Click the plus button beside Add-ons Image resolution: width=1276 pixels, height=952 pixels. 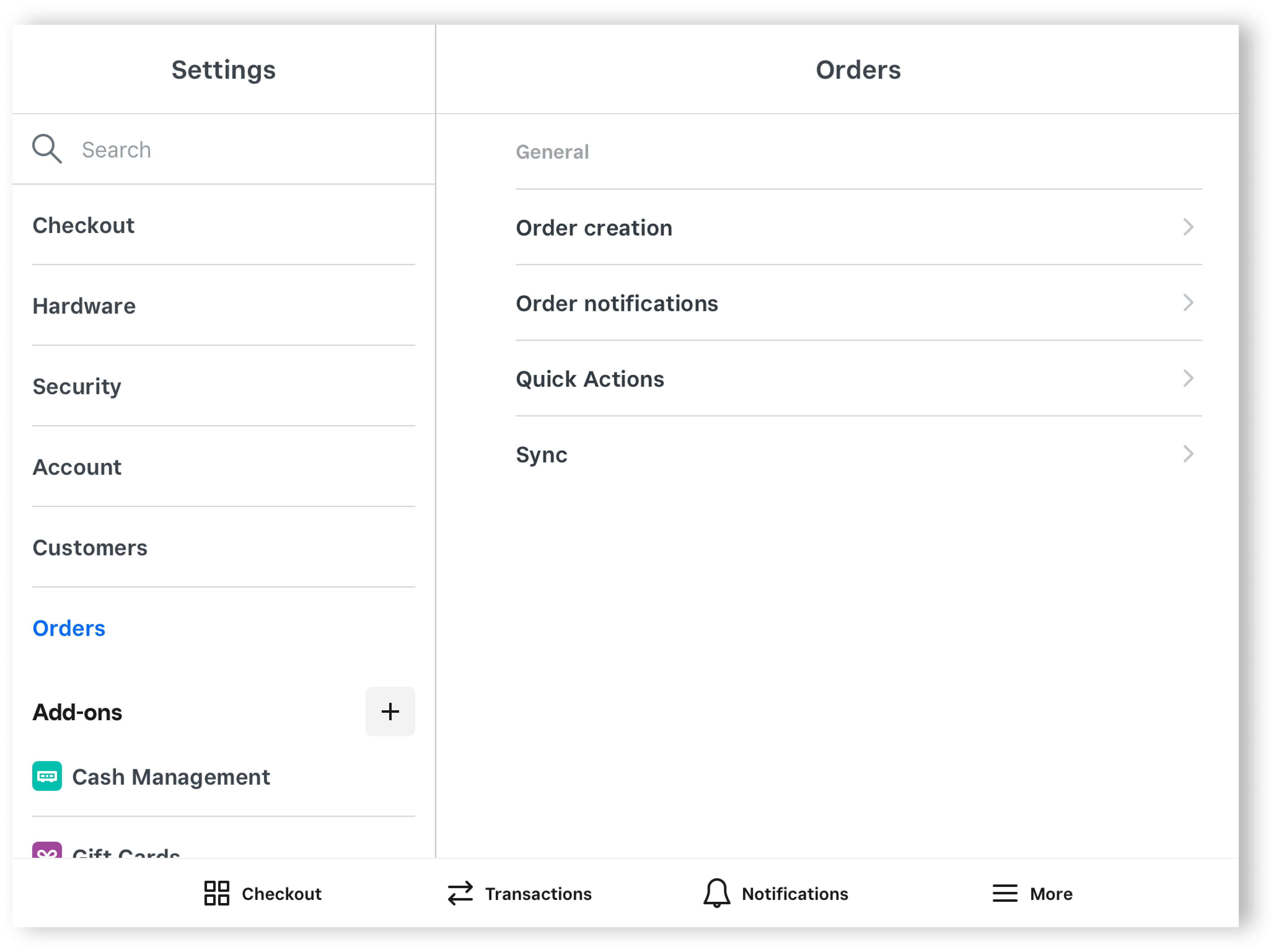click(x=390, y=711)
